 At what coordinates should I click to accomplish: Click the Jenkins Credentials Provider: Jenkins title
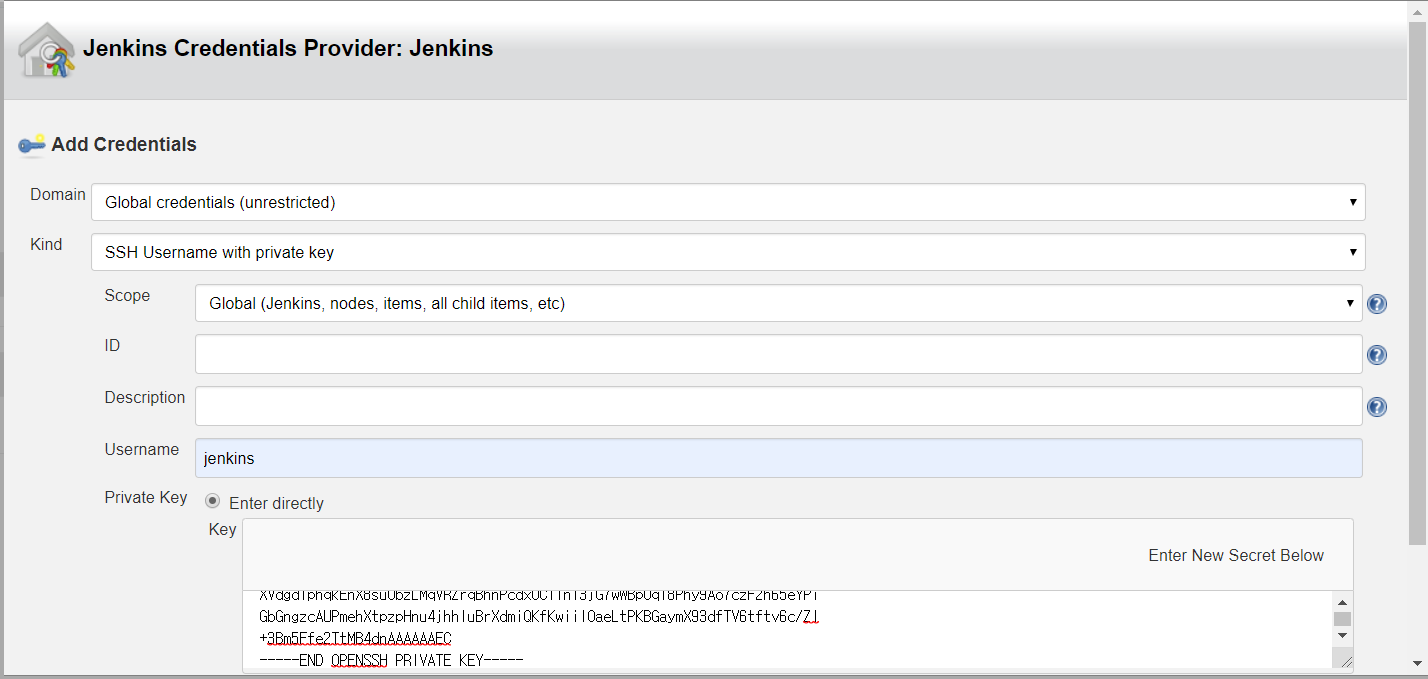288,48
